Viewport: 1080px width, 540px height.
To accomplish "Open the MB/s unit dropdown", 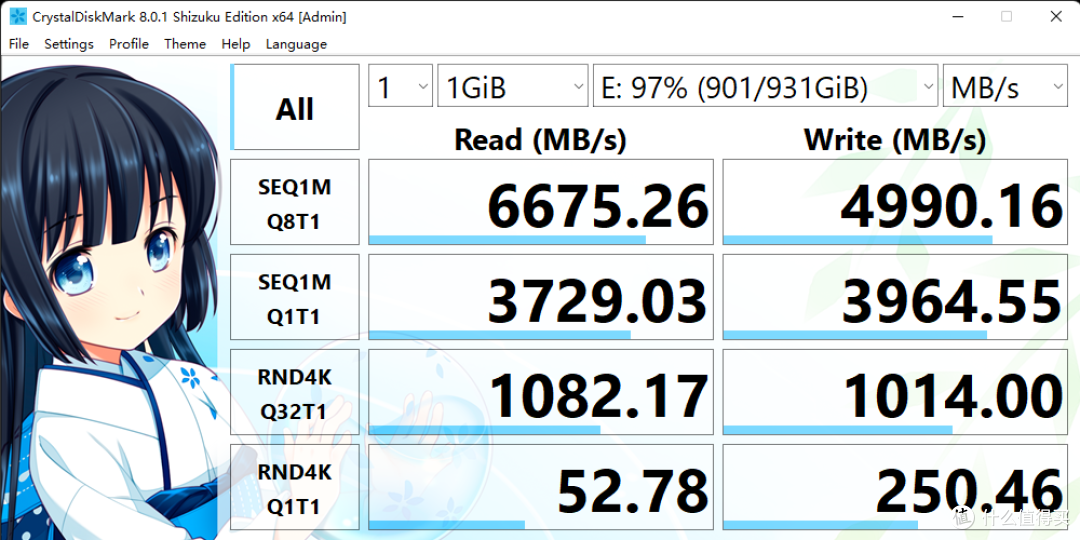I will [x=1005, y=86].
